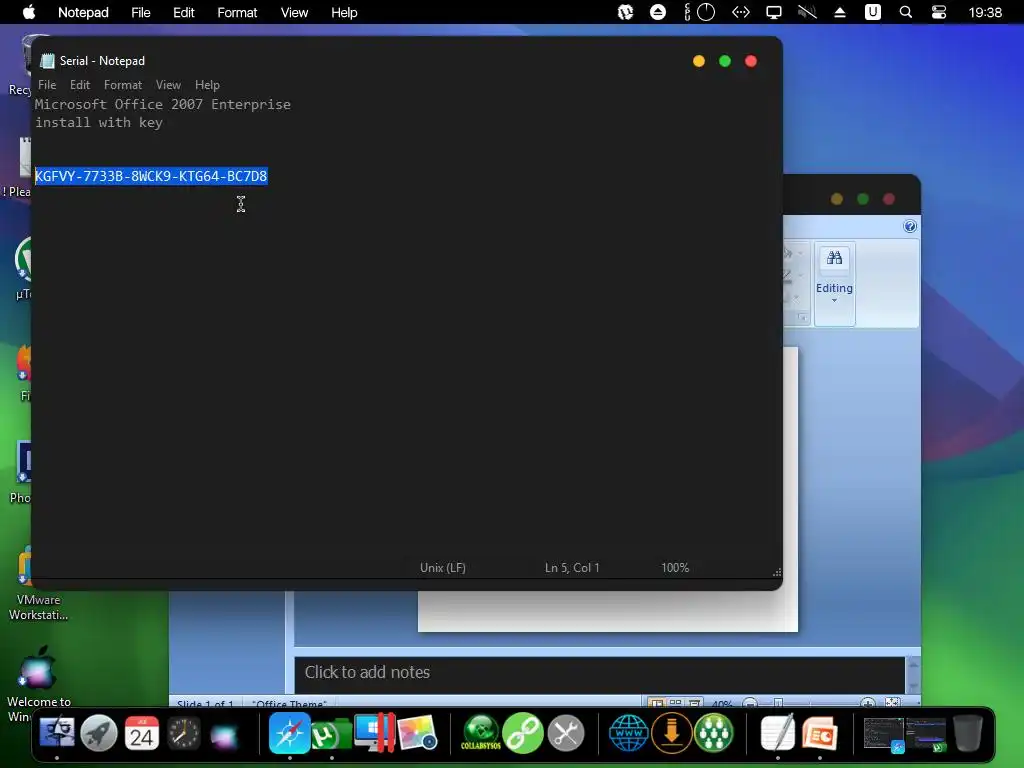This screenshot has height=768, width=1024.
Task: Open the PowerPoint icon in the dock
Action: (820, 735)
